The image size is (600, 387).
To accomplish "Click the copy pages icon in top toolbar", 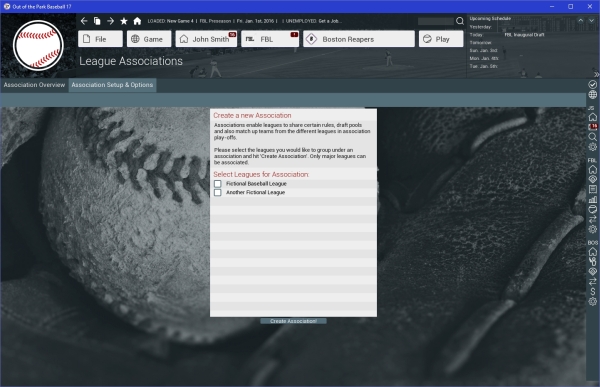I will point(97,21).
